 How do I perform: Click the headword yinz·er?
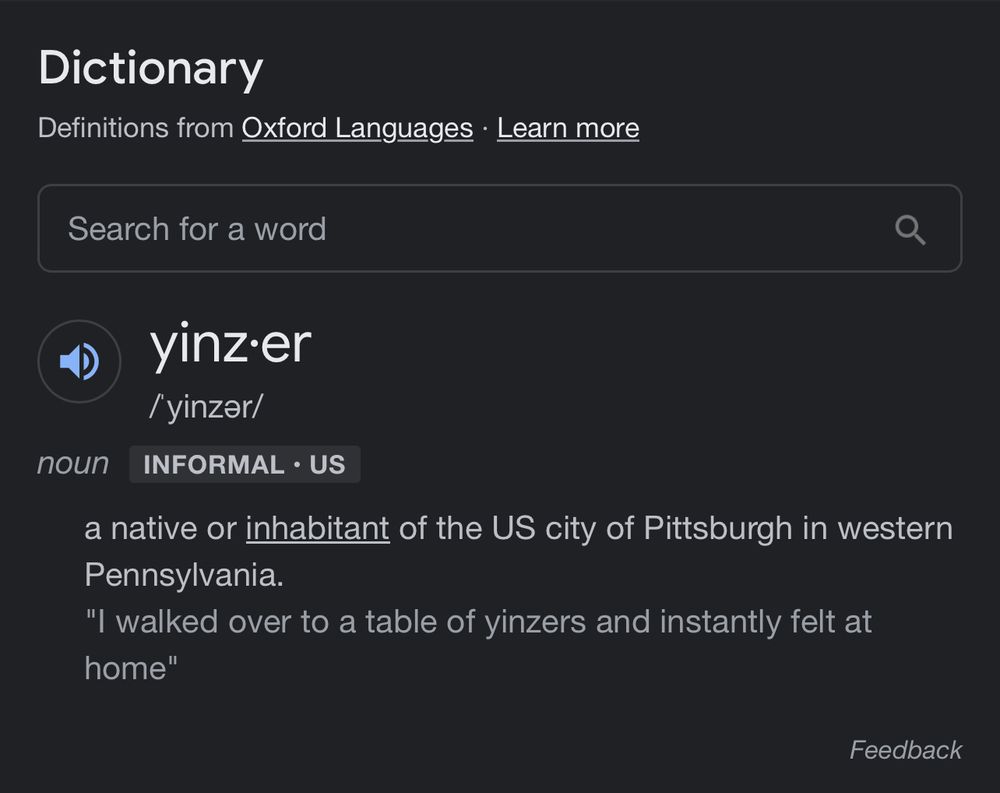coord(232,344)
